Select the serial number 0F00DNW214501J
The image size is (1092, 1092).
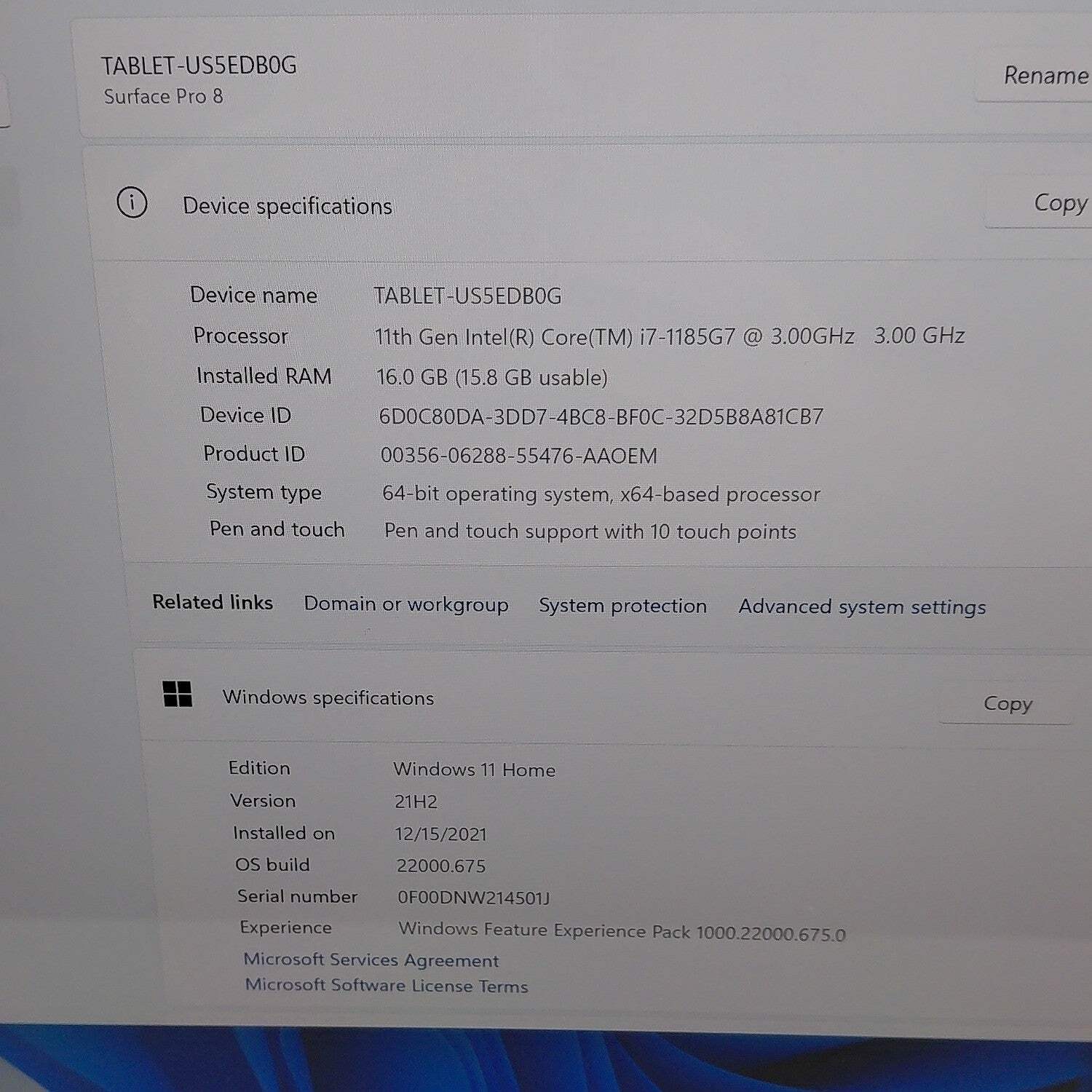click(474, 898)
